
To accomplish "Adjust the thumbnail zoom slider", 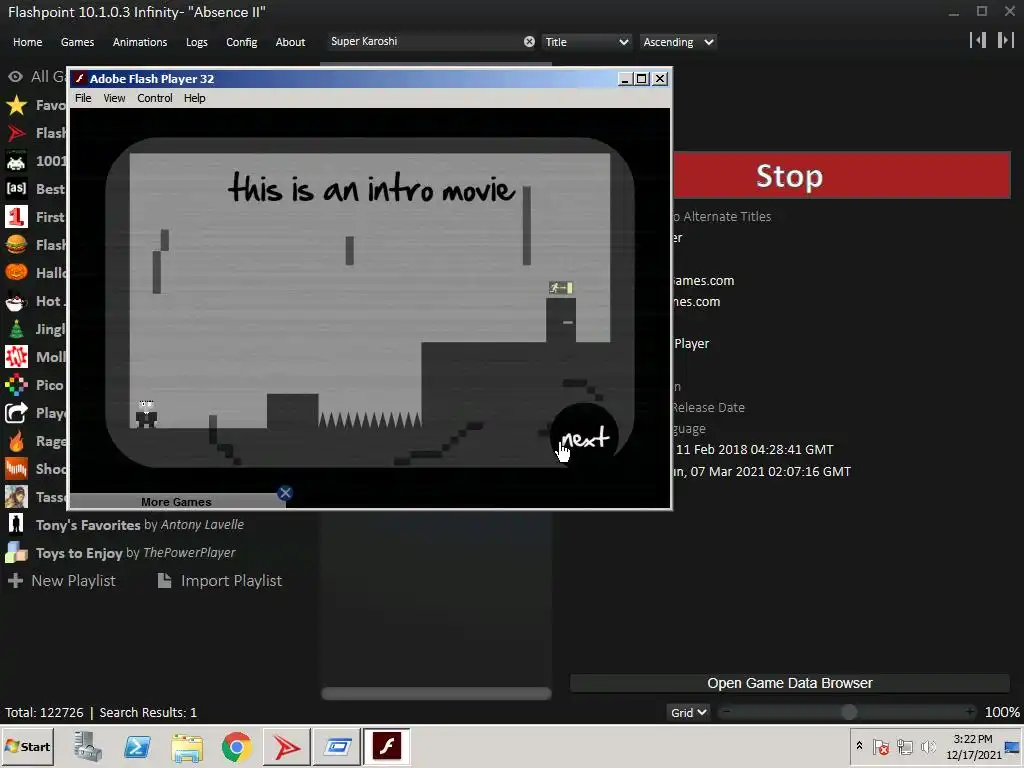I will pos(848,712).
